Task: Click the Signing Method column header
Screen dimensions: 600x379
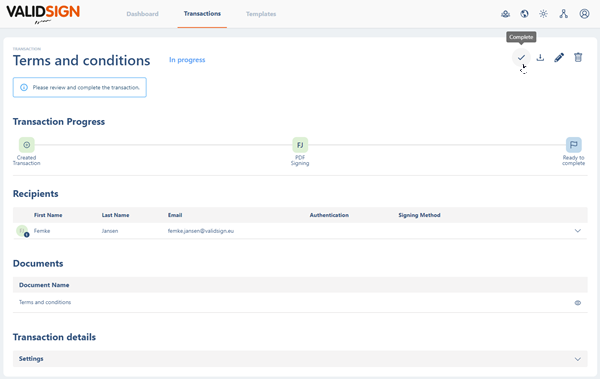Action: pyautogui.click(x=419, y=215)
